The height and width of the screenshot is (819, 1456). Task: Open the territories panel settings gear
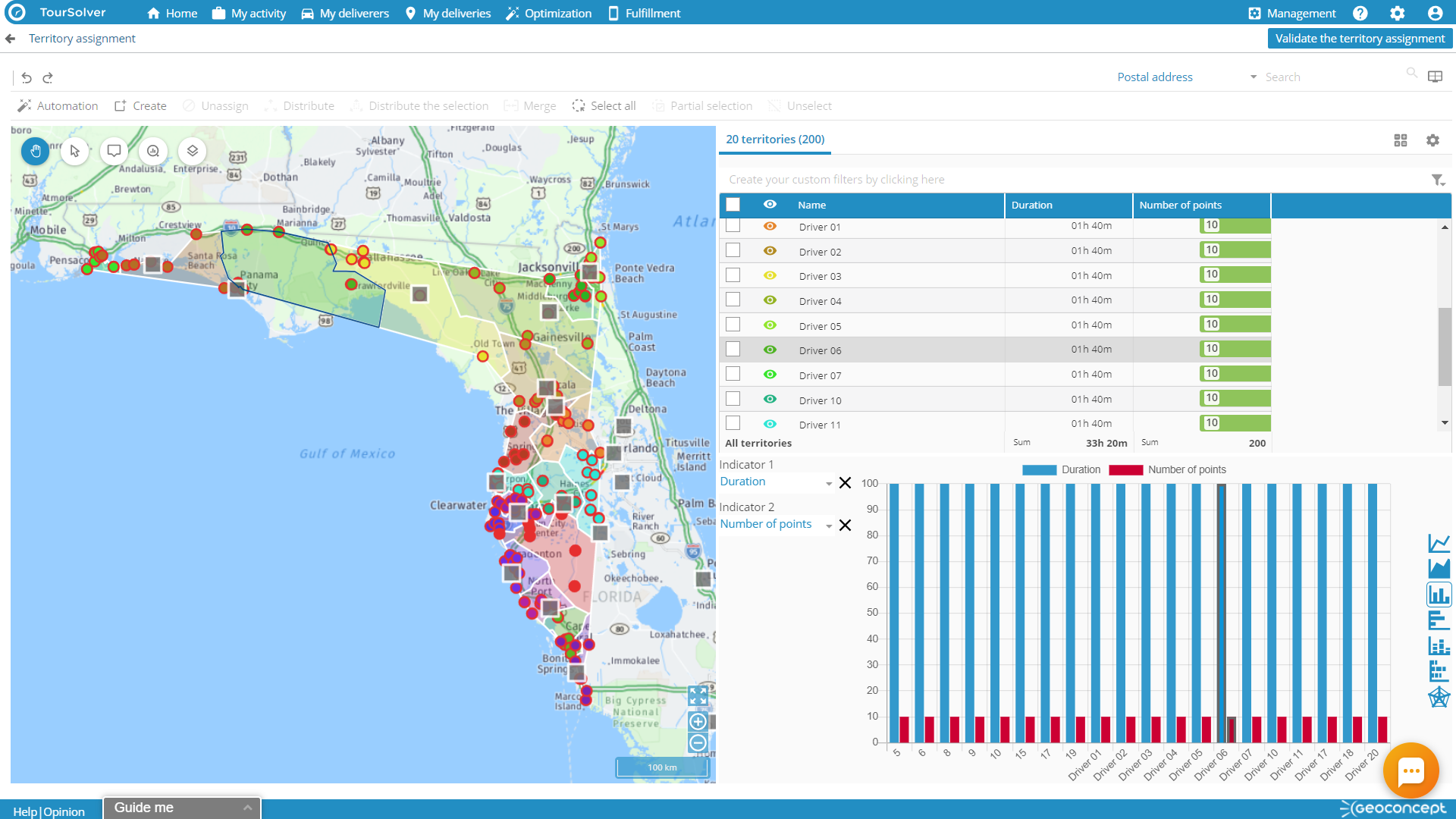point(1432,140)
